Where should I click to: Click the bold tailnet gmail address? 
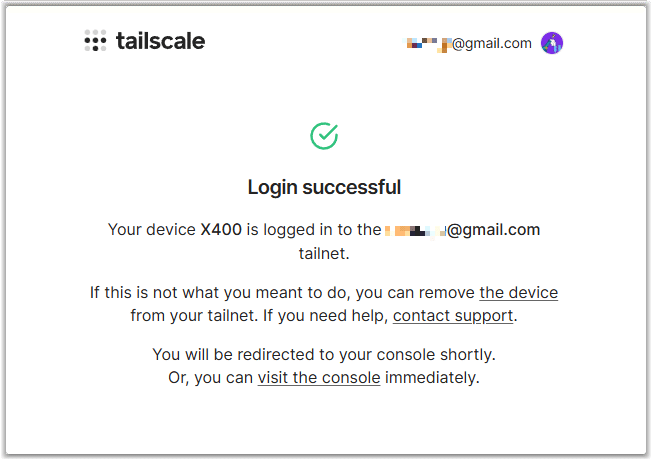pos(462,230)
